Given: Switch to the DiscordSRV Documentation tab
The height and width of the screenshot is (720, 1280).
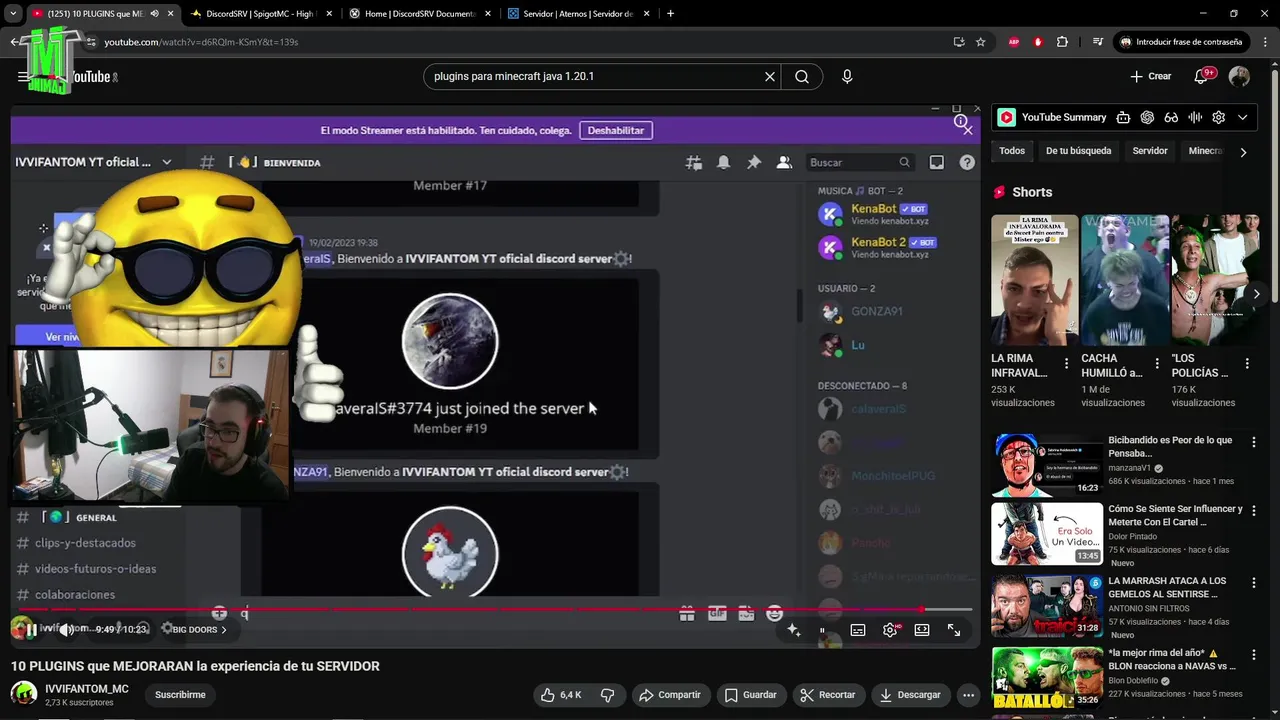Looking at the screenshot, I should (421, 14).
